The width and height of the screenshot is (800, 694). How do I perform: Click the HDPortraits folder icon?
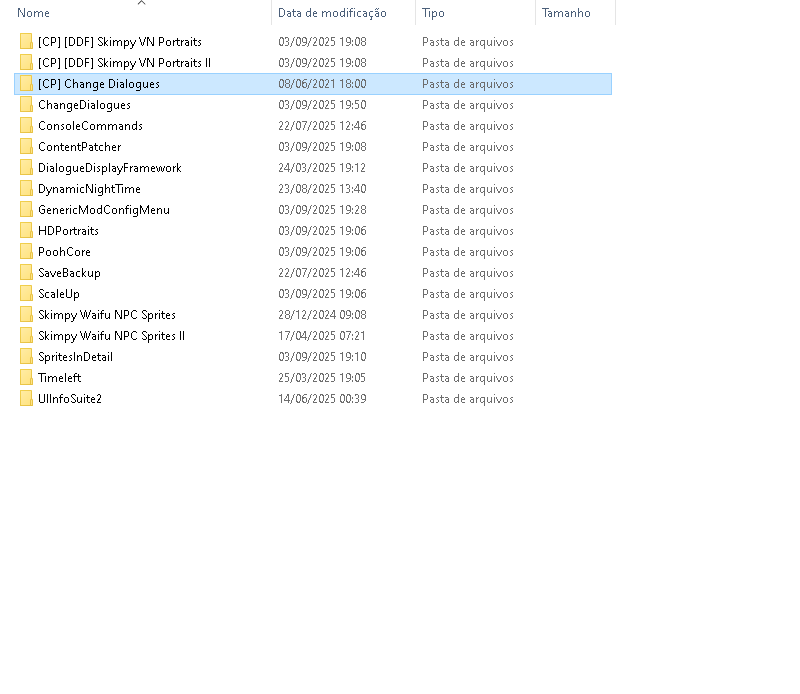(26, 230)
